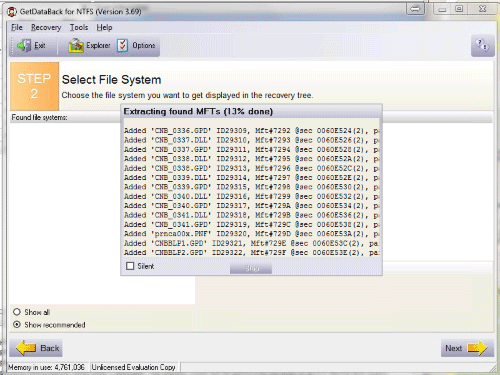Click the Options checklist icon
The width and height of the screenshot is (500, 375).
122,45
